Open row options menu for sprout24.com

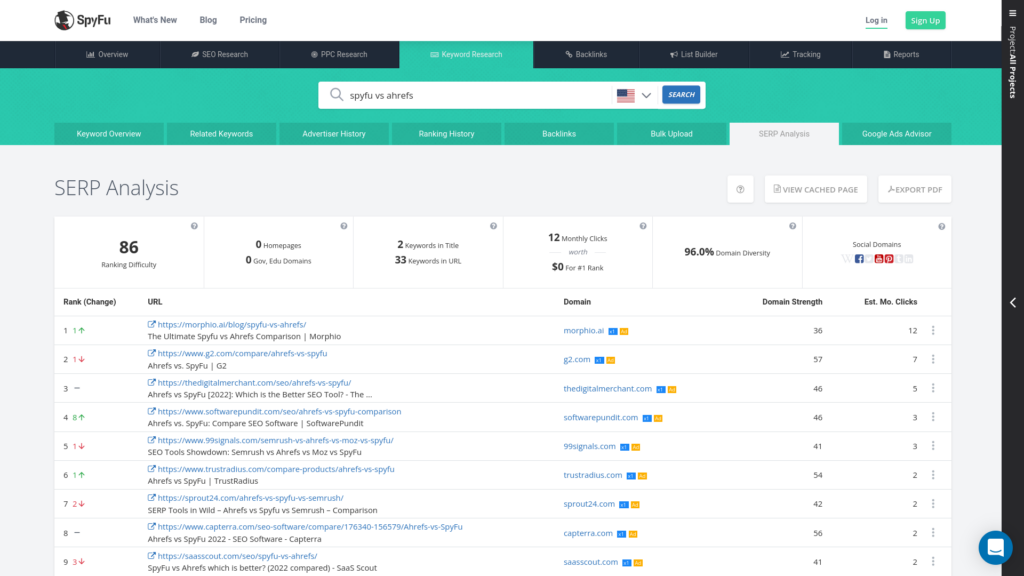click(x=933, y=504)
